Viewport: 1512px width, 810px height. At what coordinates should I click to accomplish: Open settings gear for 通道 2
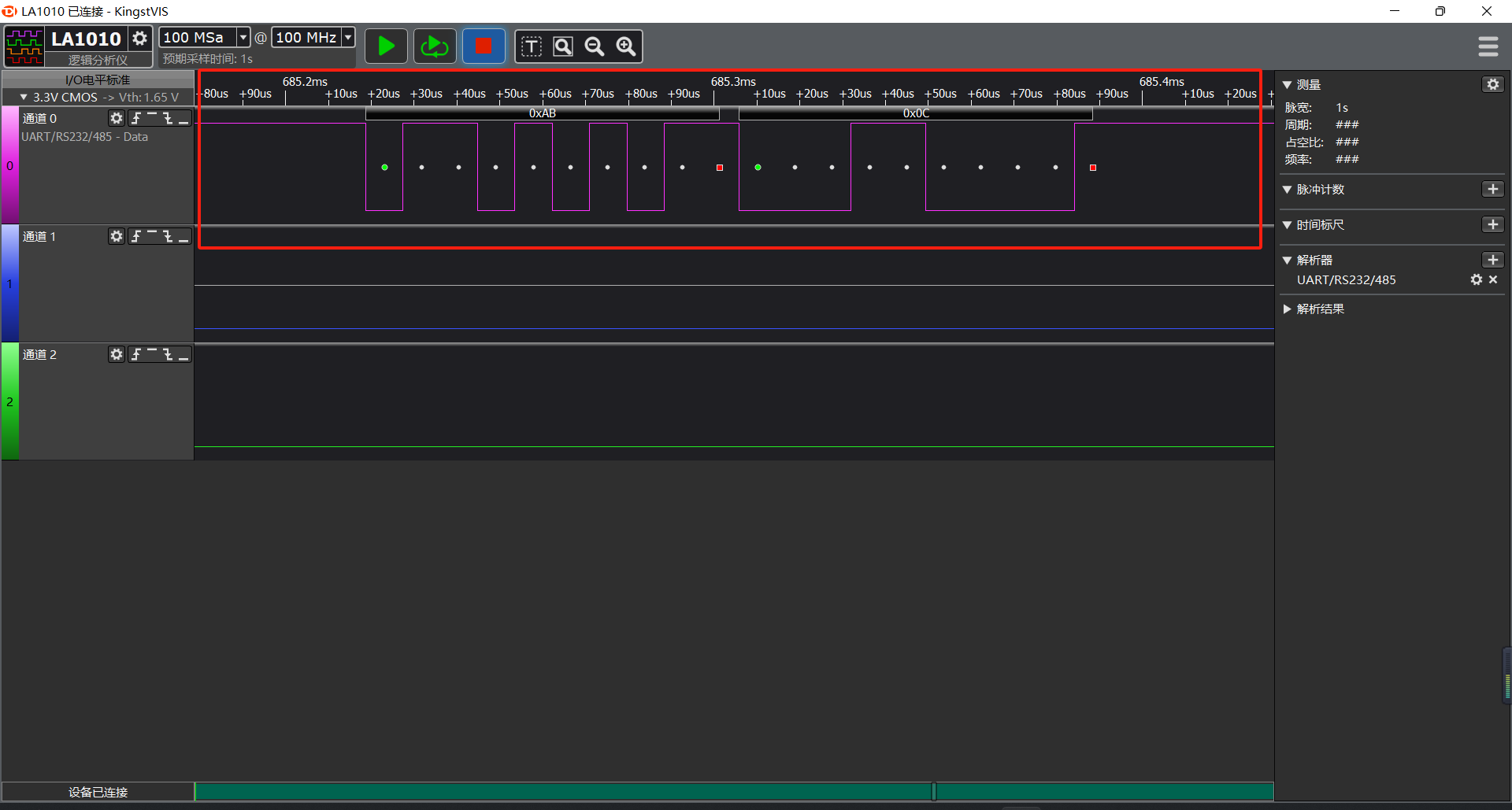click(117, 354)
